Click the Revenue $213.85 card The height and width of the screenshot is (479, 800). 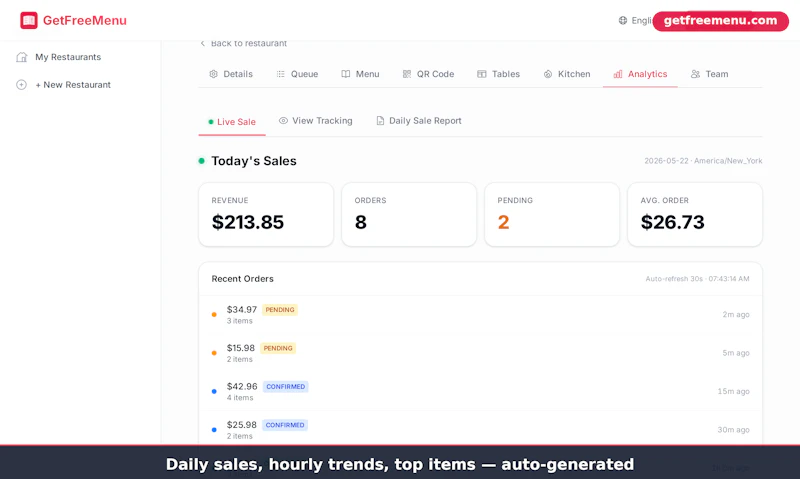pyautogui.click(x=266, y=214)
